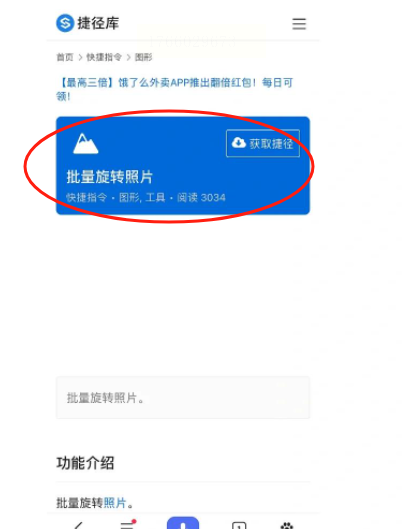Tap the blue center button in bottom bar

click(x=183, y=523)
